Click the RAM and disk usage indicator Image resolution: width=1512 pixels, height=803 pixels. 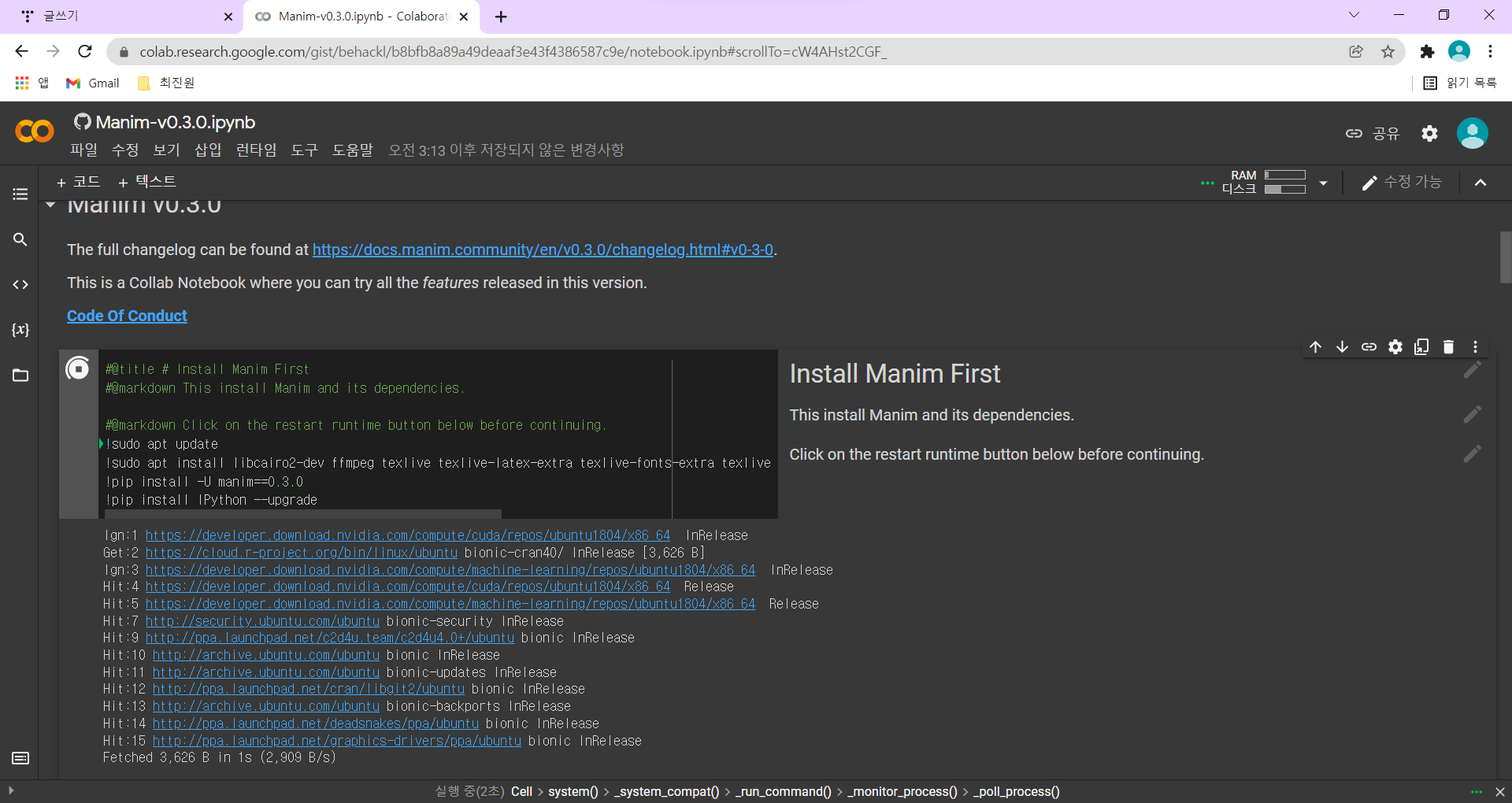pyautogui.click(x=1264, y=182)
